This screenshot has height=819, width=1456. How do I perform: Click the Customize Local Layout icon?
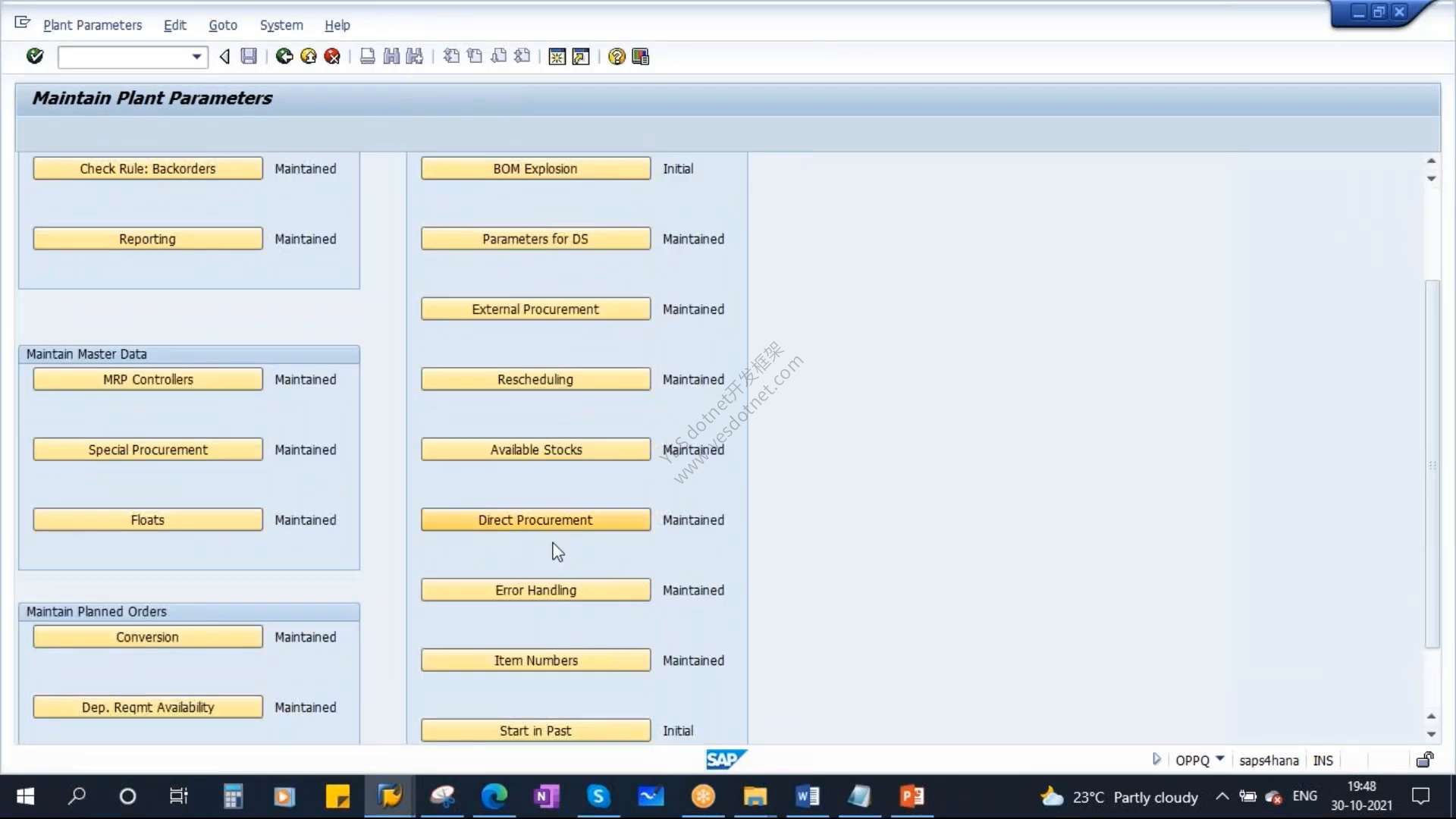click(641, 57)
